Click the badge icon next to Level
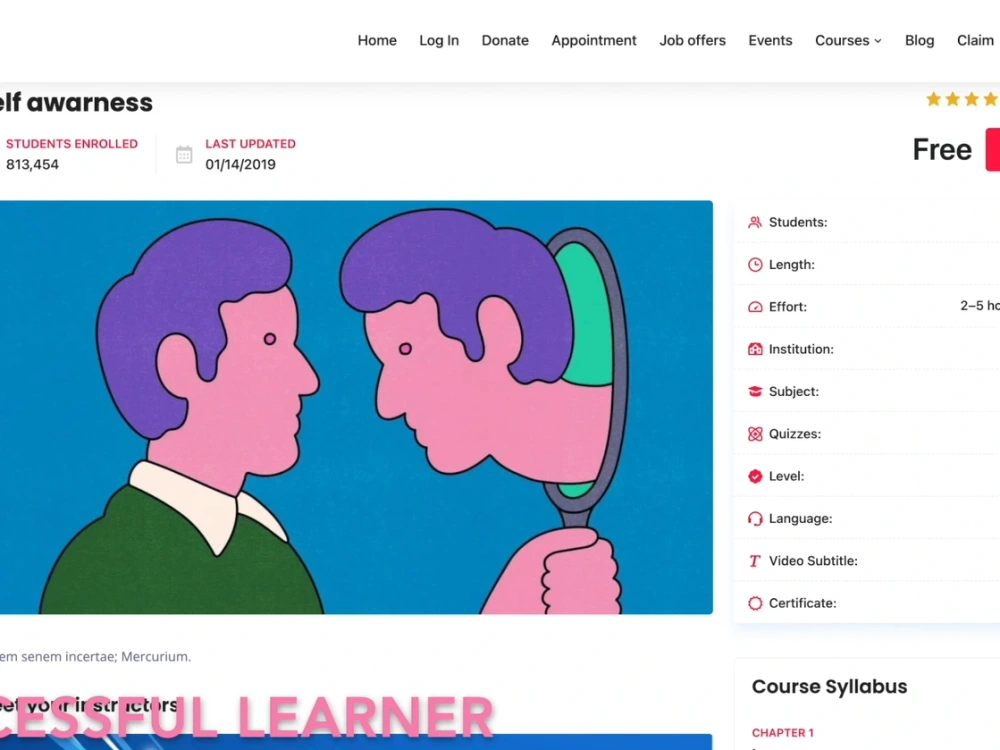 coord(755,476)
